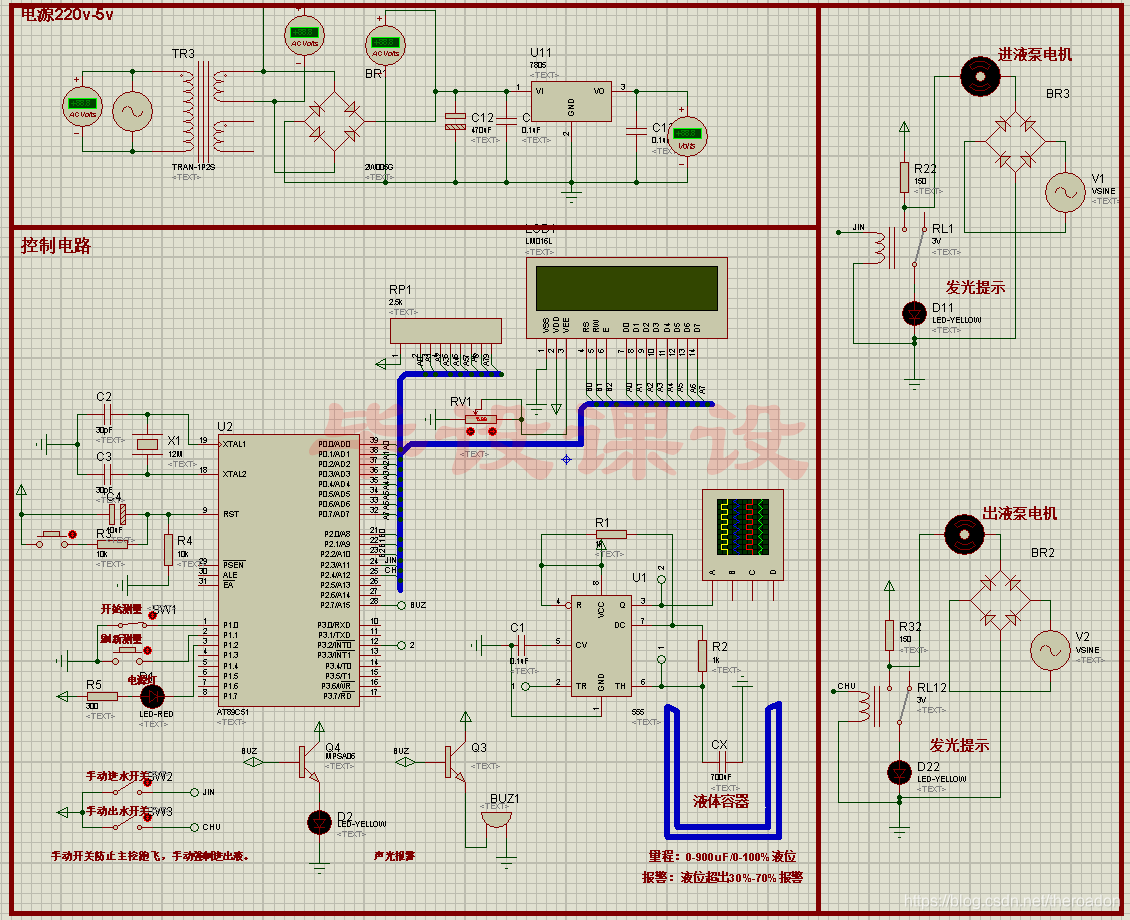Click the 电源220v-5v section title
Viewport: 1130px width, 920px height.
[66, 14]
